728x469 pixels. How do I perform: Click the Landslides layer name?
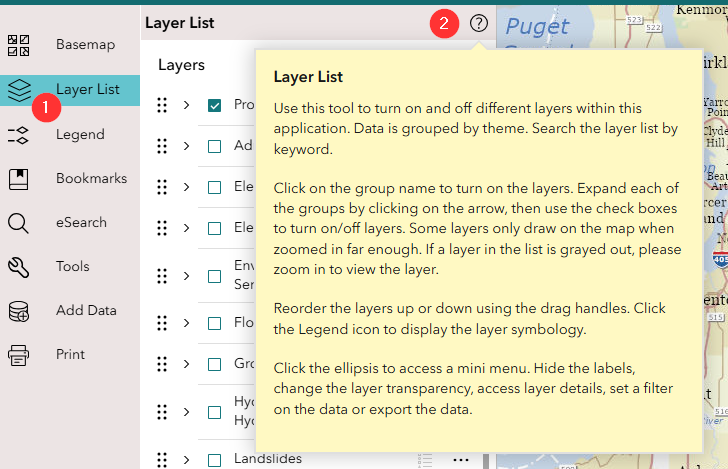[268, 459]
